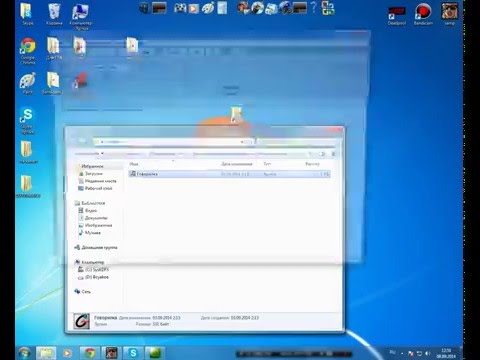Click the Explorer address bar field
The width and height of the screenshot is (480, 360).
pyautogui.click(x=170, y=142)
